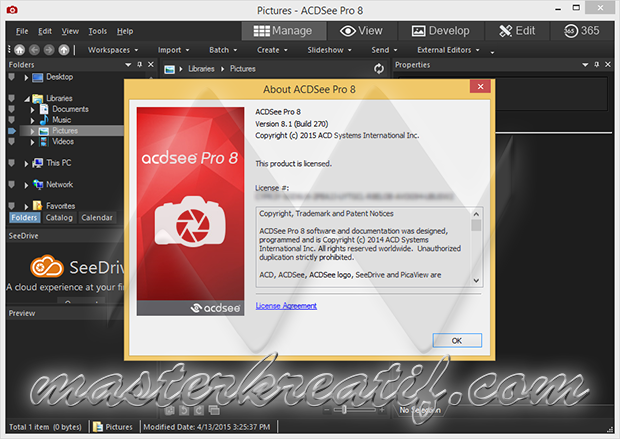The image size is (620, 439).
Task: Open the Create dropdown
Action: [272, 50]
